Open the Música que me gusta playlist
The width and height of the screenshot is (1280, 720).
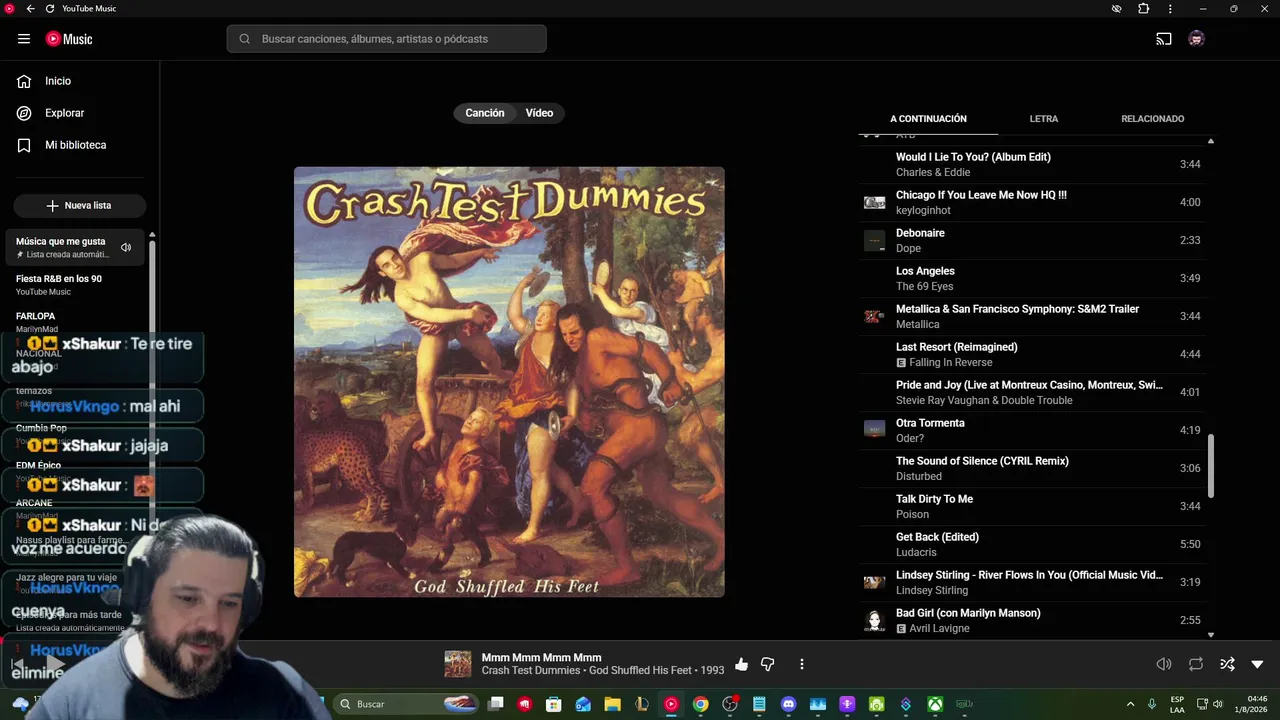pos(75,247)
